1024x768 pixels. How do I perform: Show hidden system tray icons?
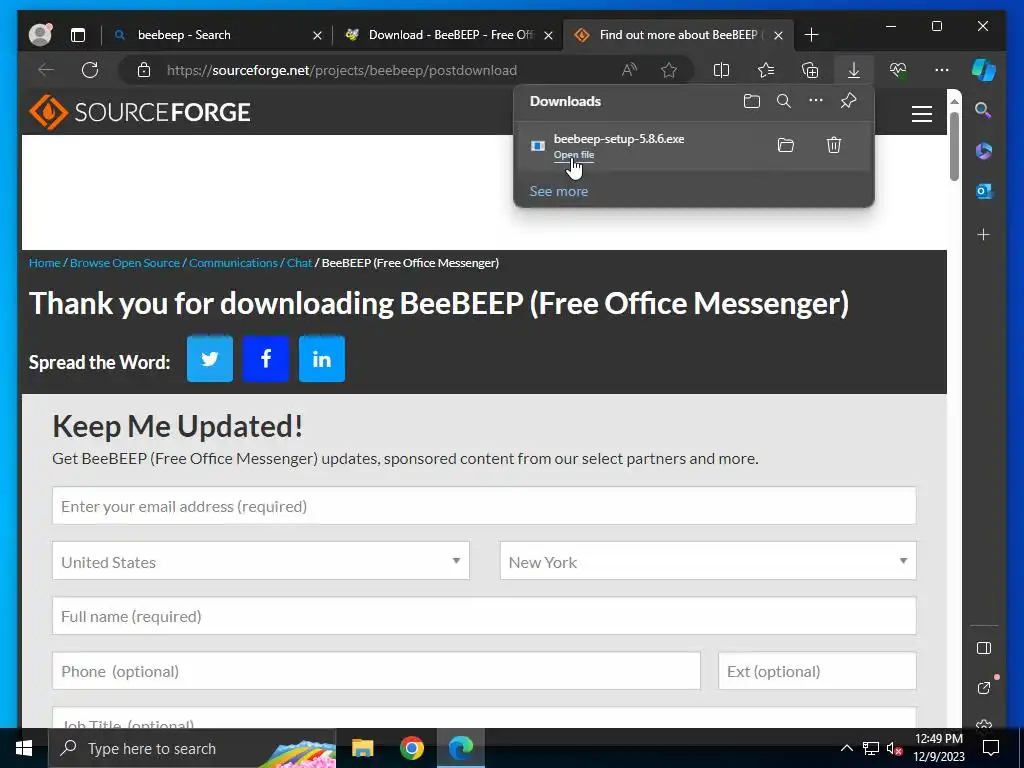[846, 748]
